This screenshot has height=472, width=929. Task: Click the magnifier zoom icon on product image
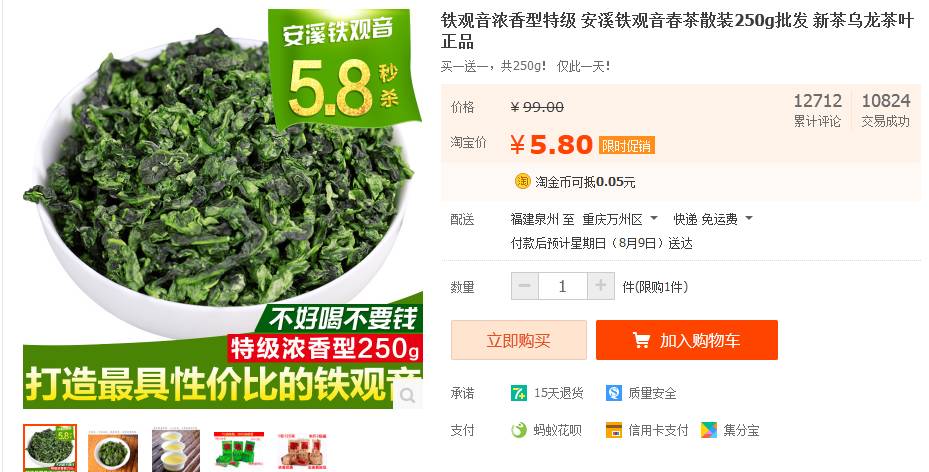407,396
